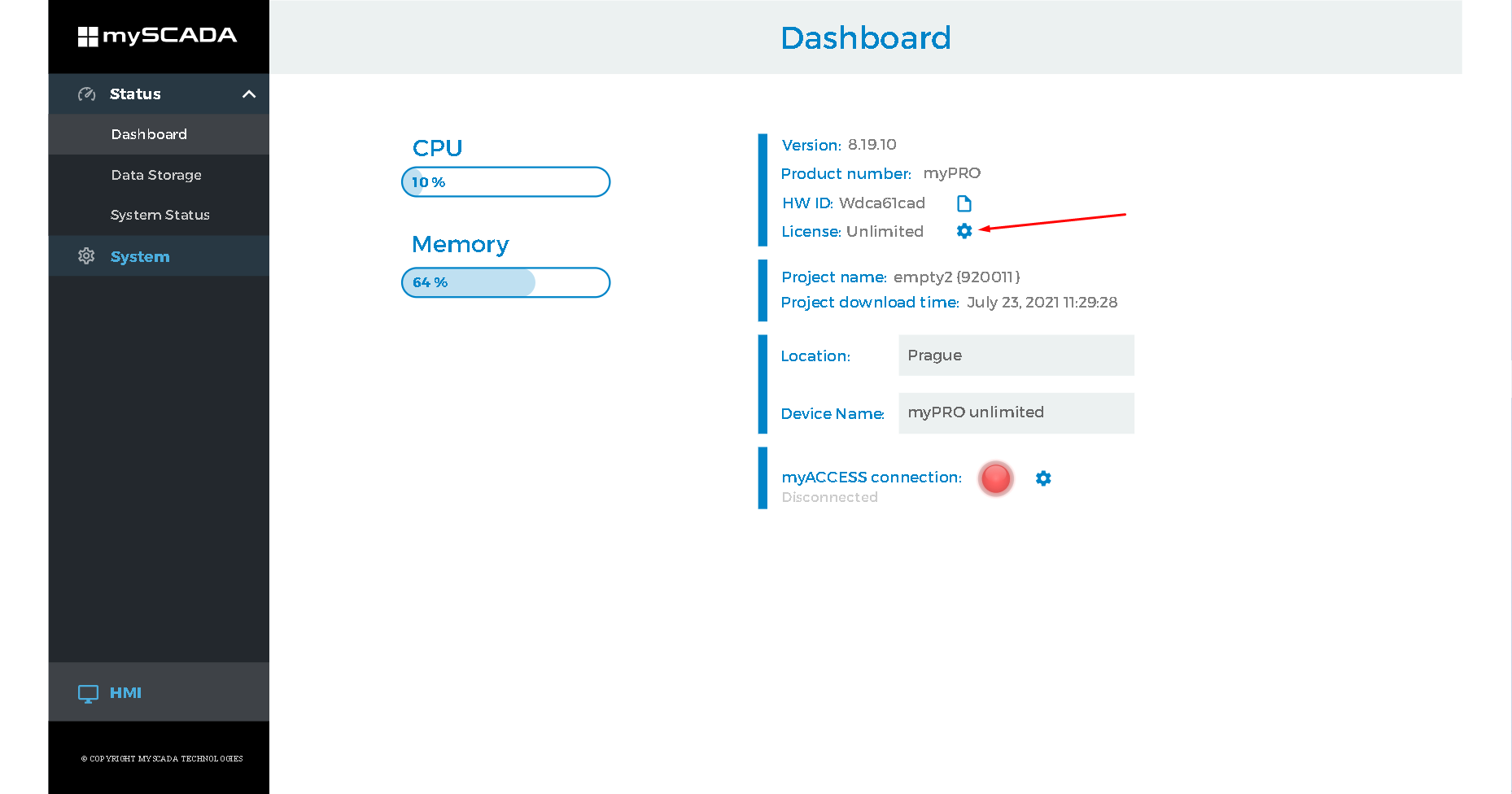The height and width of the screenshot is (794, 1512).
Task: Open the System Status menu item
Action: [159, 215]
